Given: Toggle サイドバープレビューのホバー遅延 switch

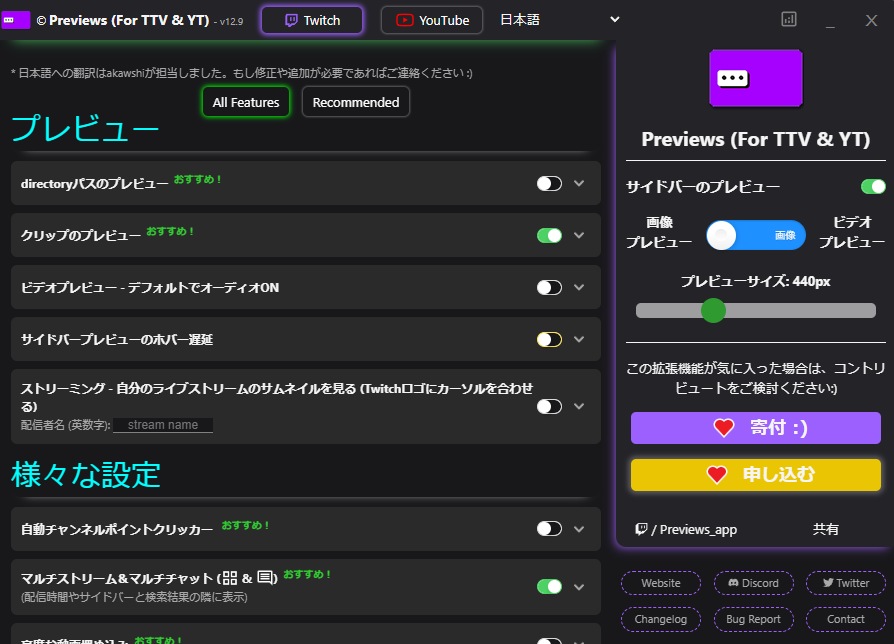Looking at the screenshot, I should tap(549, 340).
